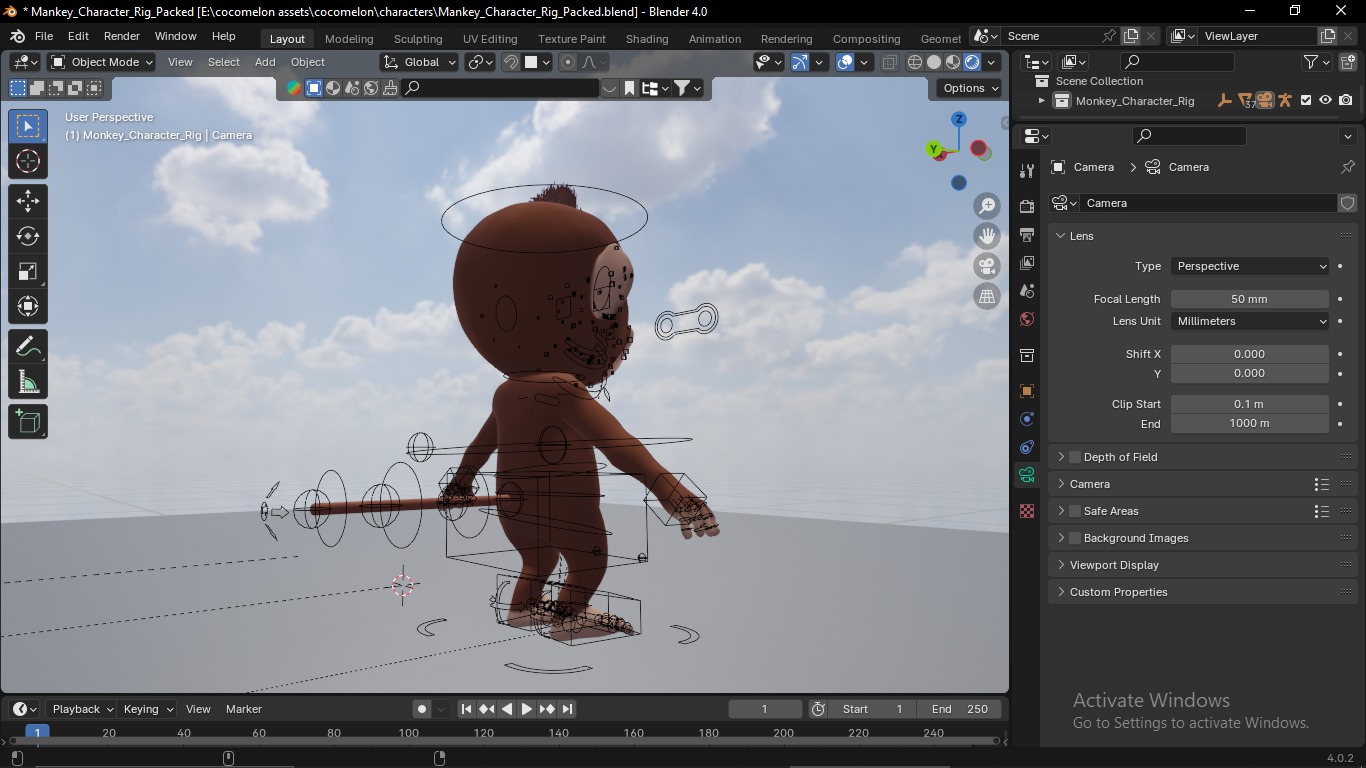The image size is (1366, 768).
Task: Click the Shift X value field
Action: coord(1250,354)
